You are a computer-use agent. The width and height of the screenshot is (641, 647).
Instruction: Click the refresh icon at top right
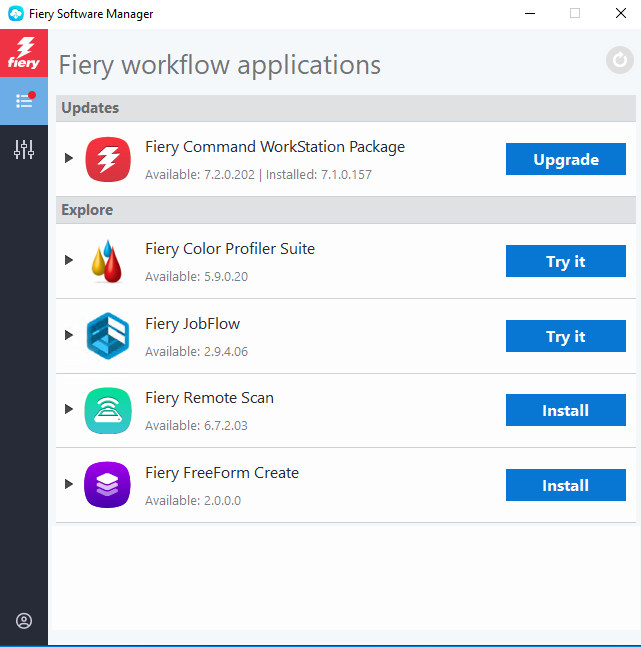tap(620, 61)
